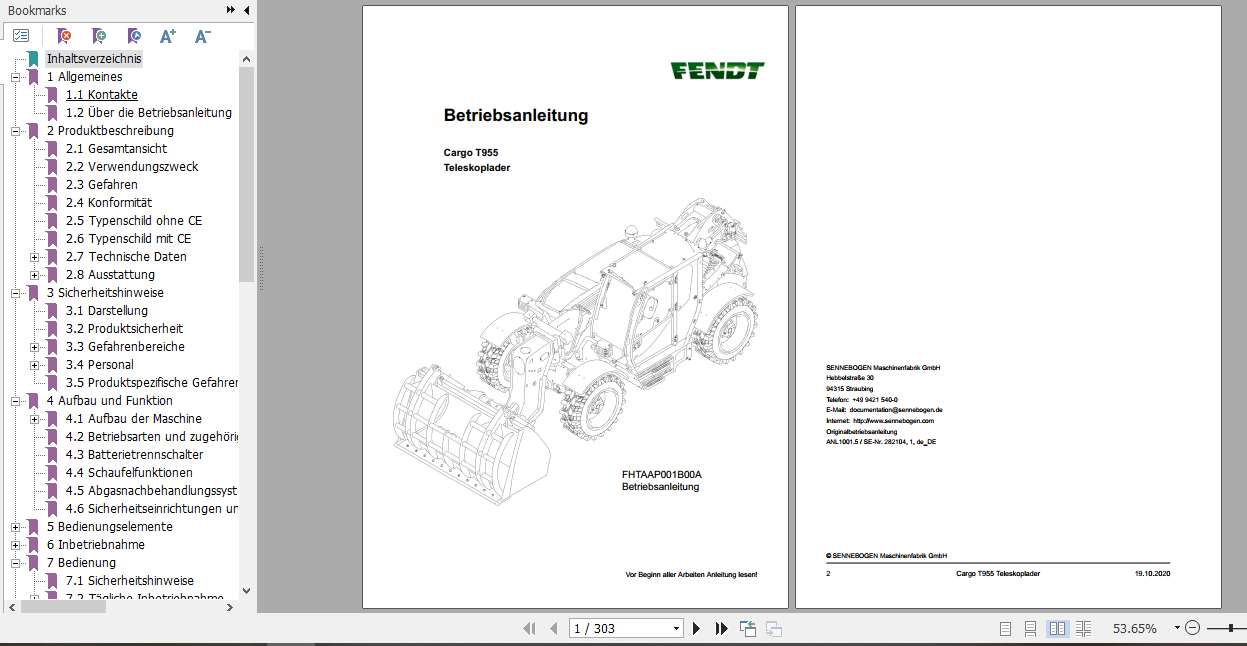
Task: Open the 1.1 Kontakte bookmark
Action: coord(102,95)
